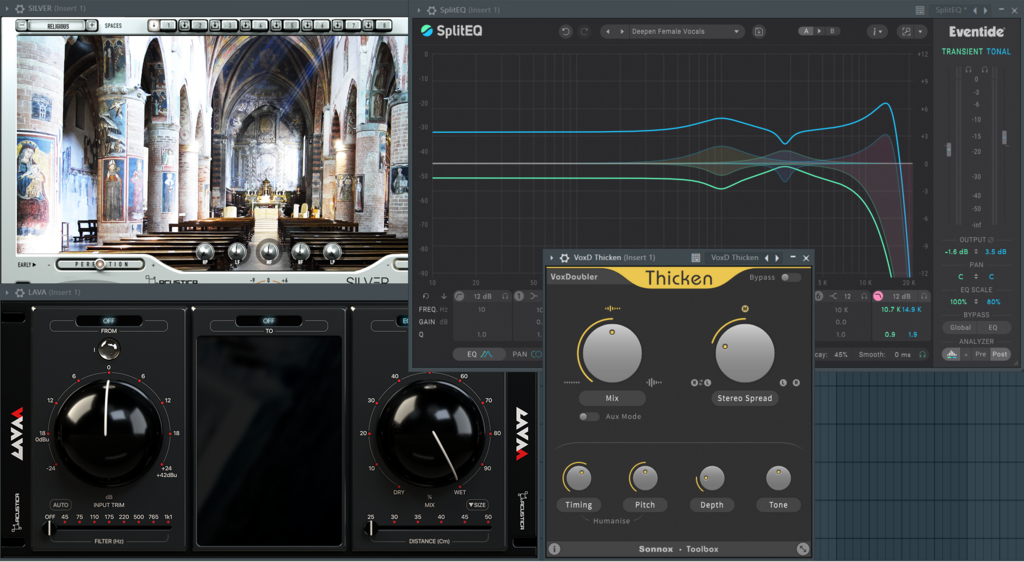
Task: Toggle Global bypass in SplitEQ
Action: 960,328
